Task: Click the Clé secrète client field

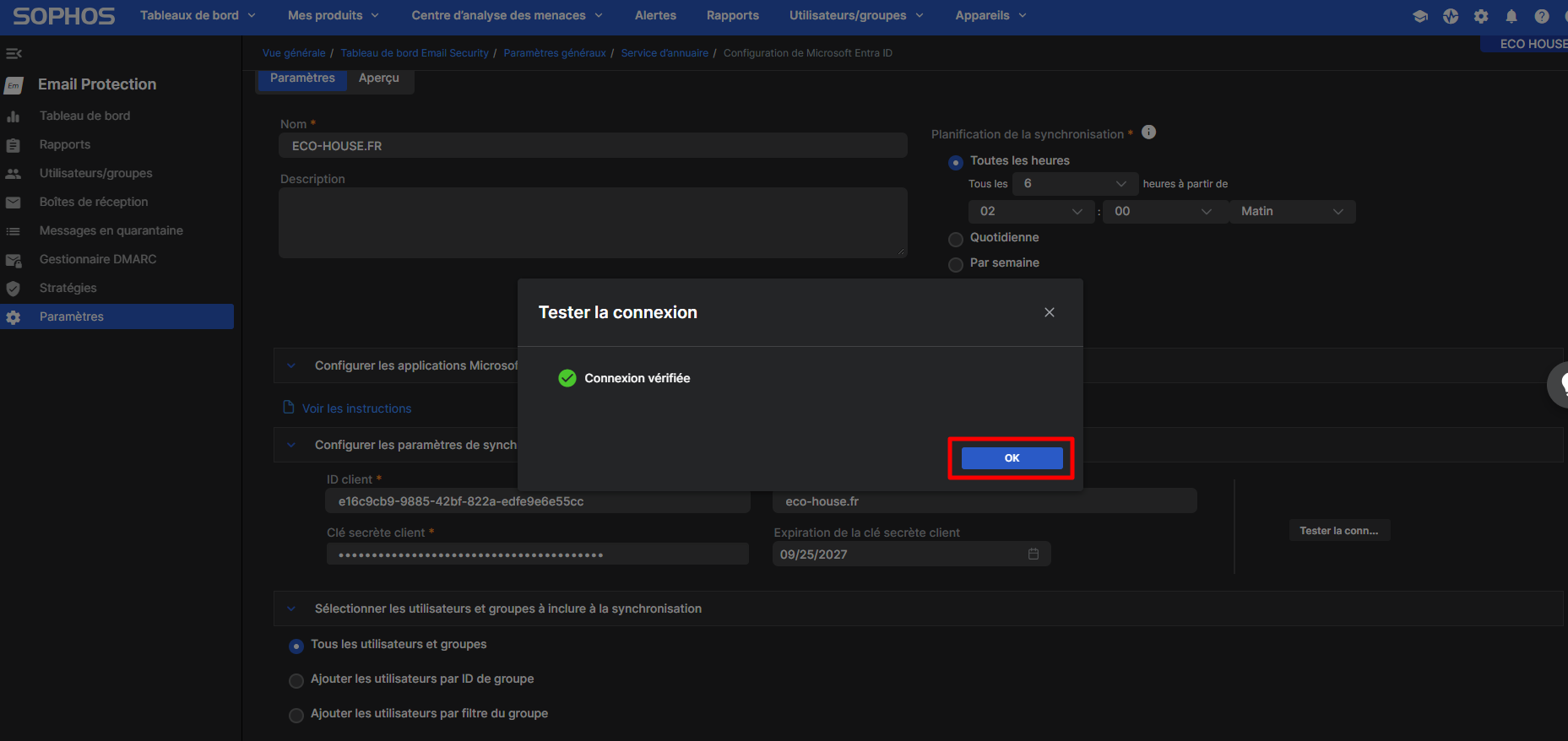Action: click(x=537, y=554)
